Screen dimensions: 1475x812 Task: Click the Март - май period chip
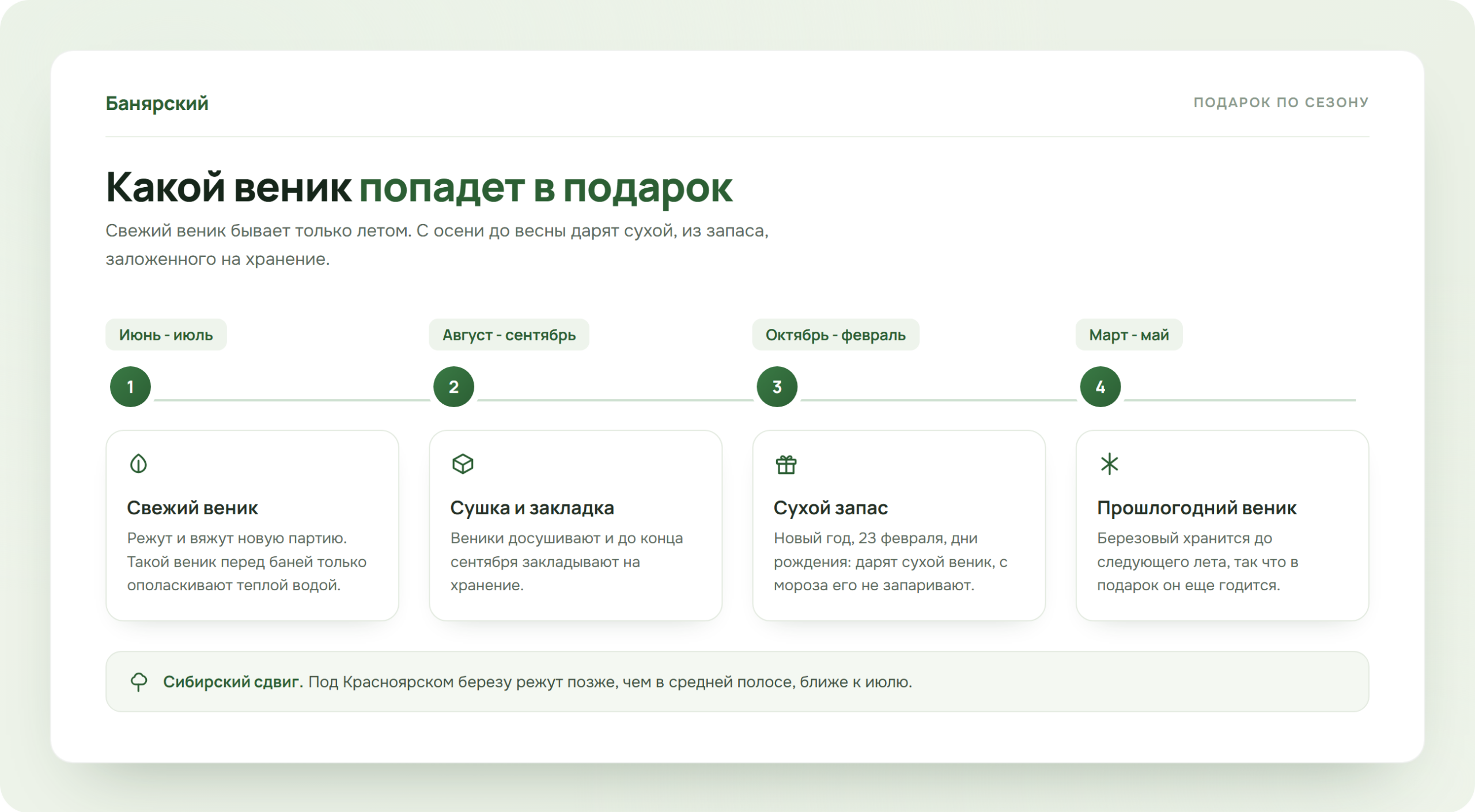pyautogui.click(x=1129, y=335)
